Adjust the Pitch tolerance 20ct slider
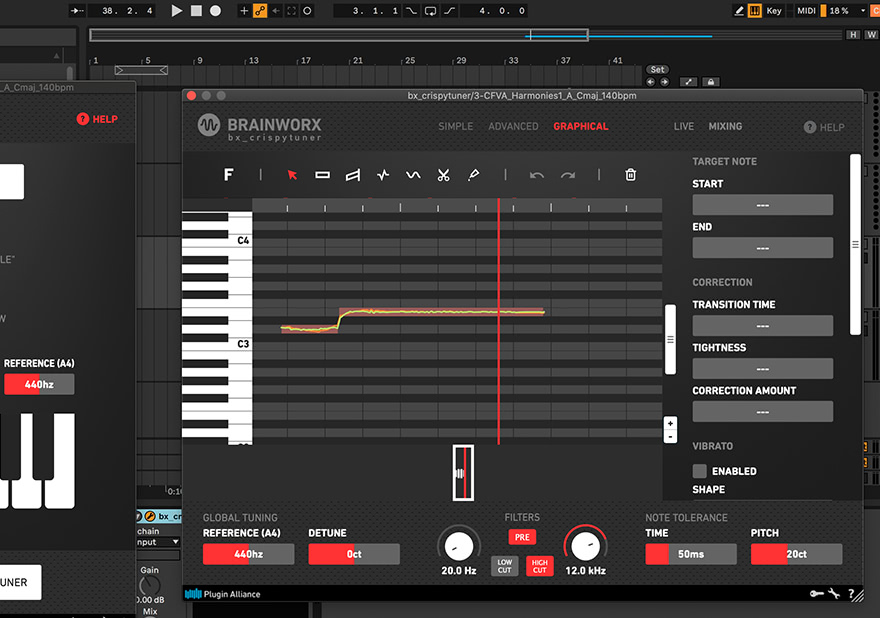 coord(796,554)
